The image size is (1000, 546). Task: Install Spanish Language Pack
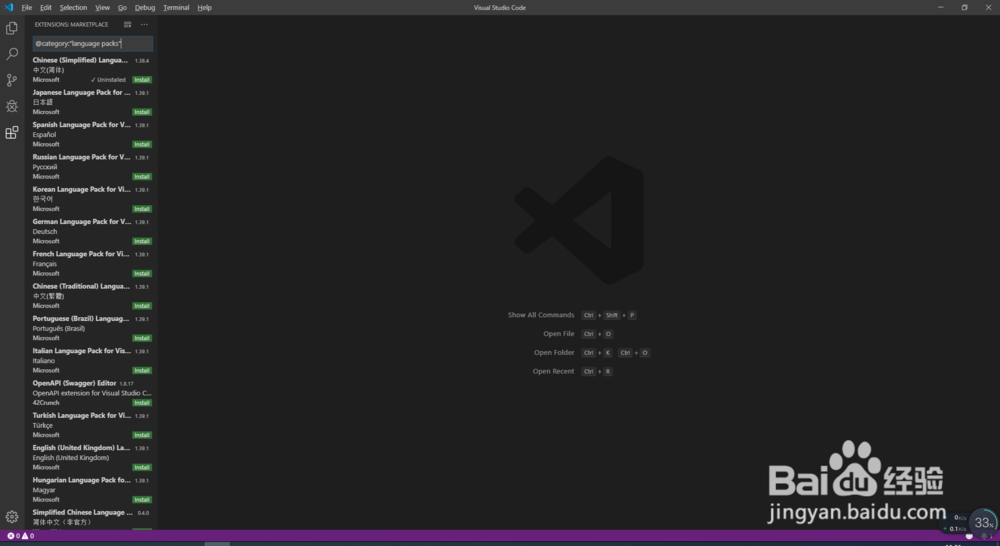point(142,144)
